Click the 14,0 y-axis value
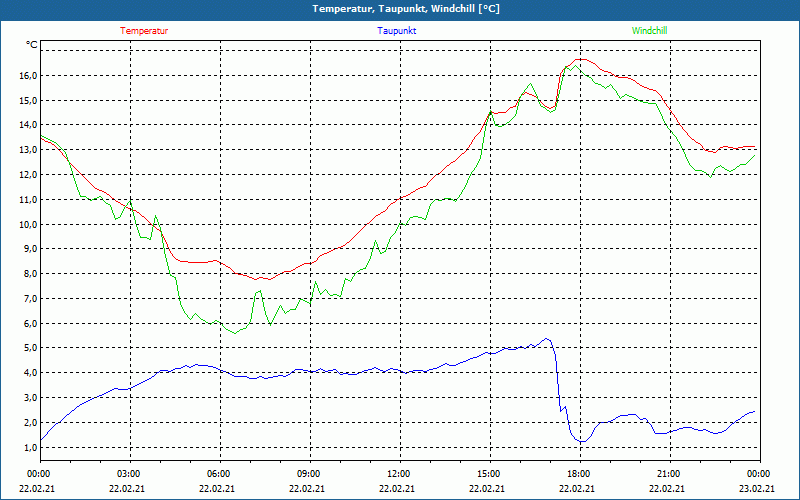 [29, 125]
